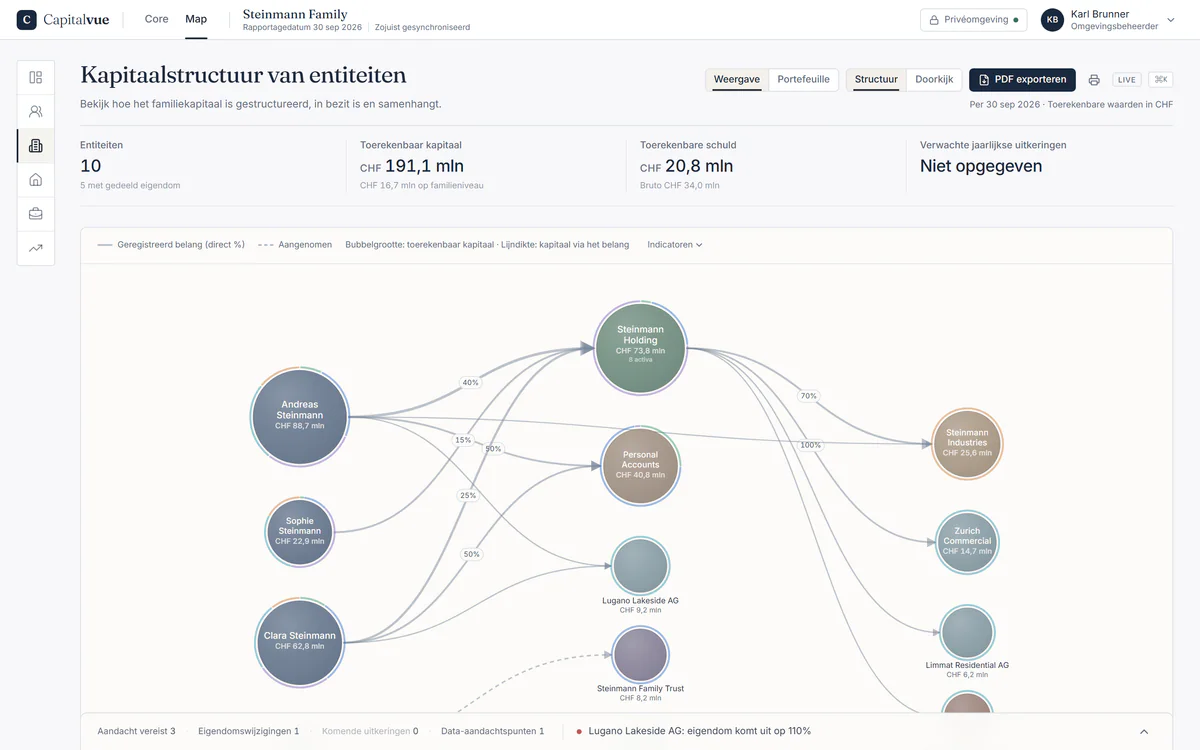Switch to the Core tab
This screenshot has width=1200, height=750.
pyautogui.click(x=157, y=19)
